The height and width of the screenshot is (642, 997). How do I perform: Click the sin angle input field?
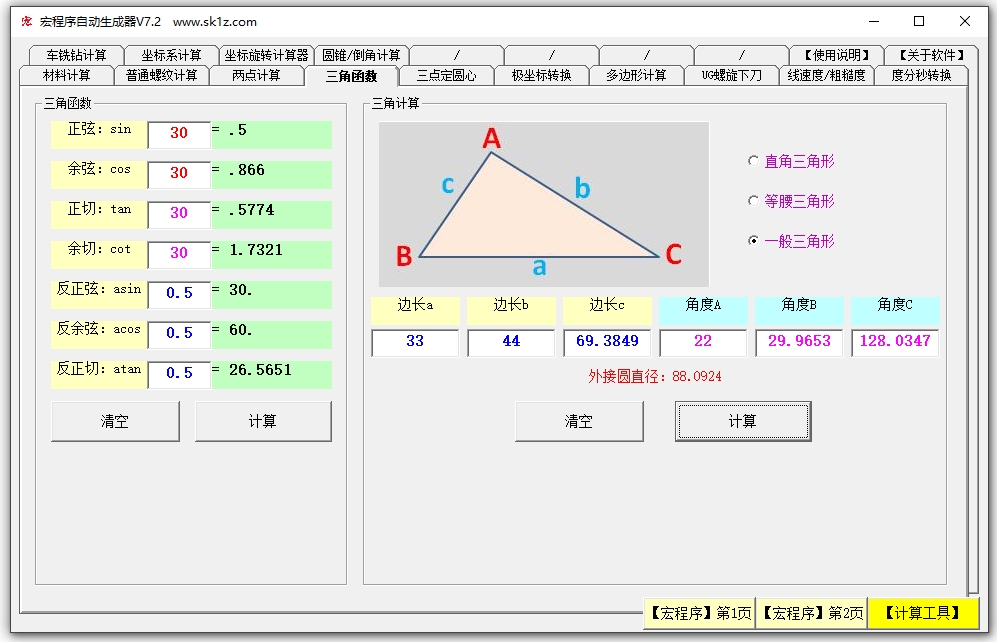[179, 134]
